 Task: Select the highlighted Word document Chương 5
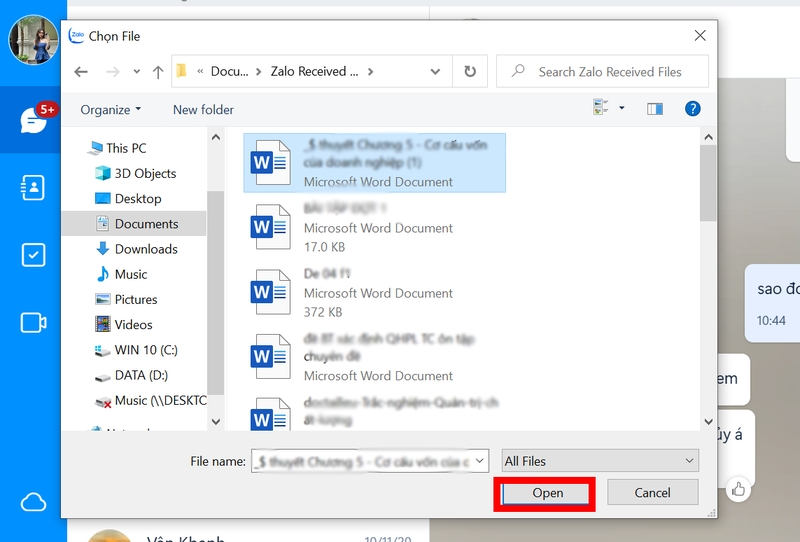(374, 163)
